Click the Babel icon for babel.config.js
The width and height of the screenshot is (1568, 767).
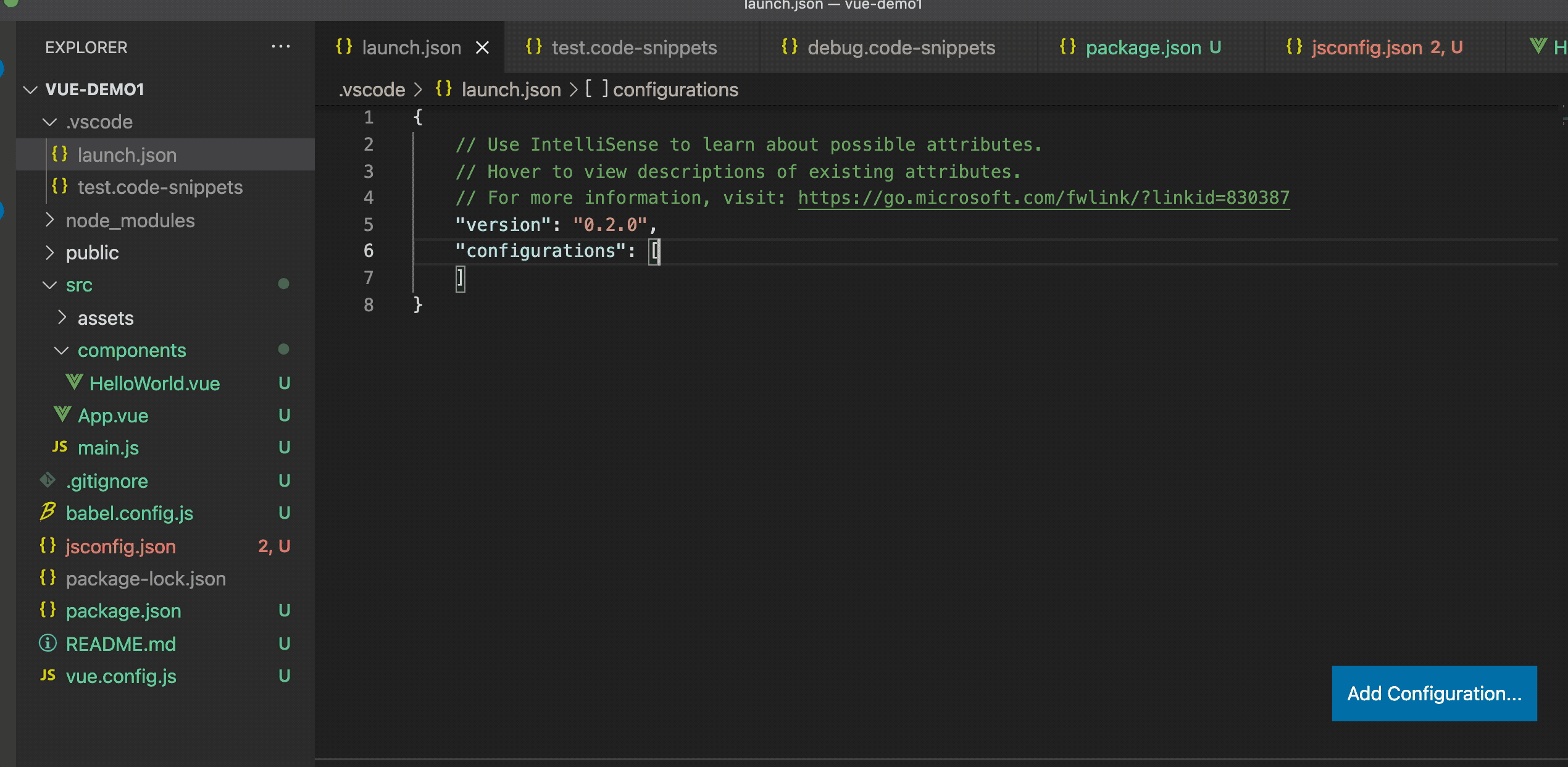click(x=48, y=513)
